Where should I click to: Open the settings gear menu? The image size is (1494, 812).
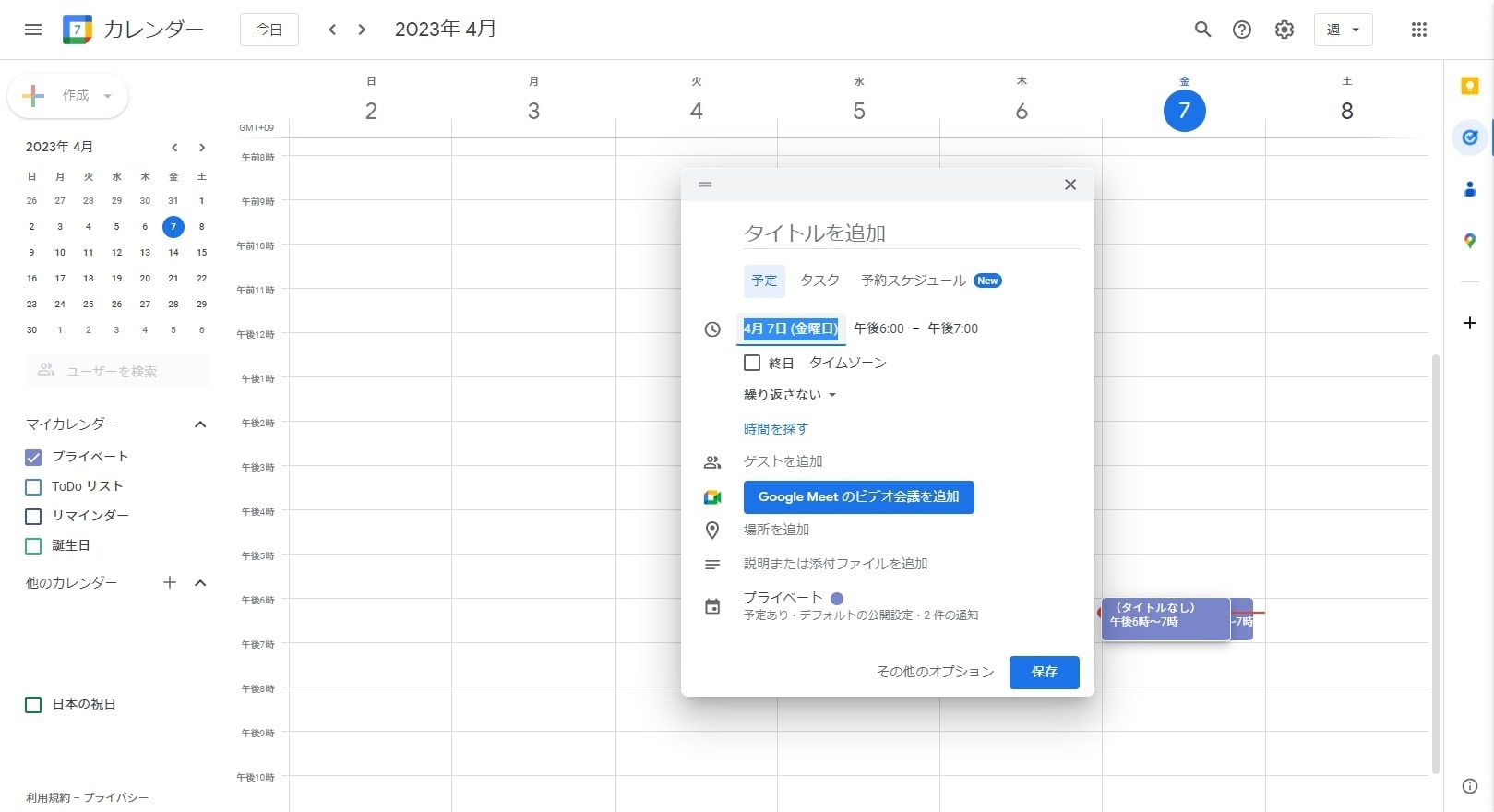(1284, 30)
